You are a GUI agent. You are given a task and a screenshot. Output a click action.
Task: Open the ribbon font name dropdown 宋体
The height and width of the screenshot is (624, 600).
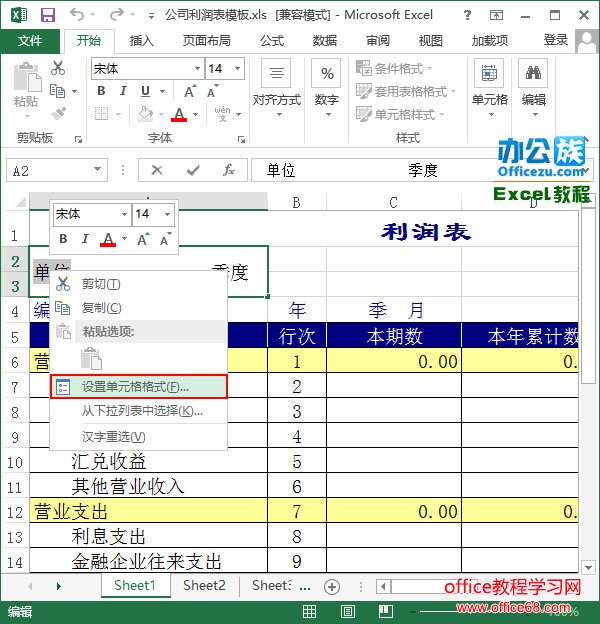[x=197, y=68]
